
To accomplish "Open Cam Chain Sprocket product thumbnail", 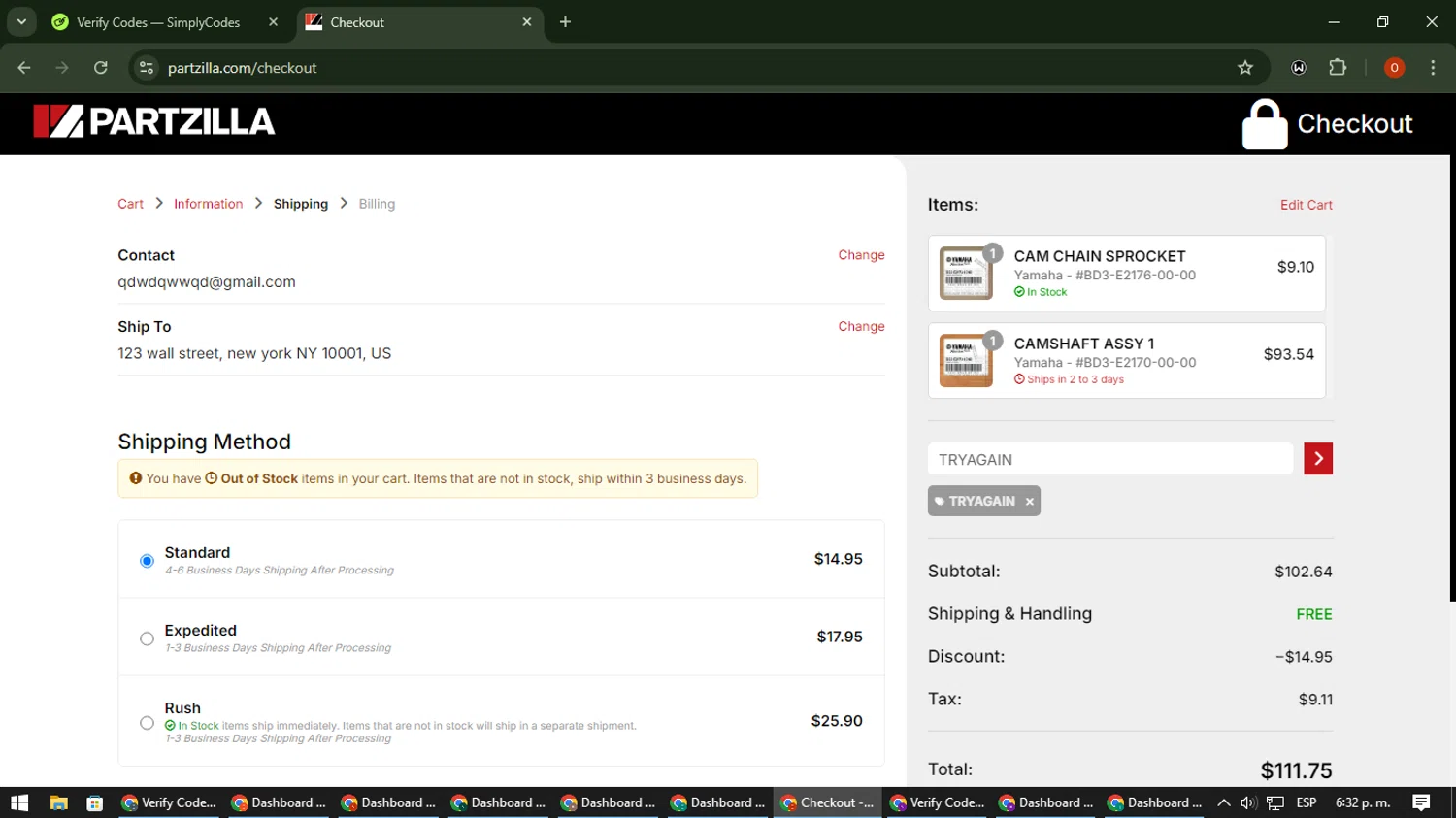I will tap(966, 273).
